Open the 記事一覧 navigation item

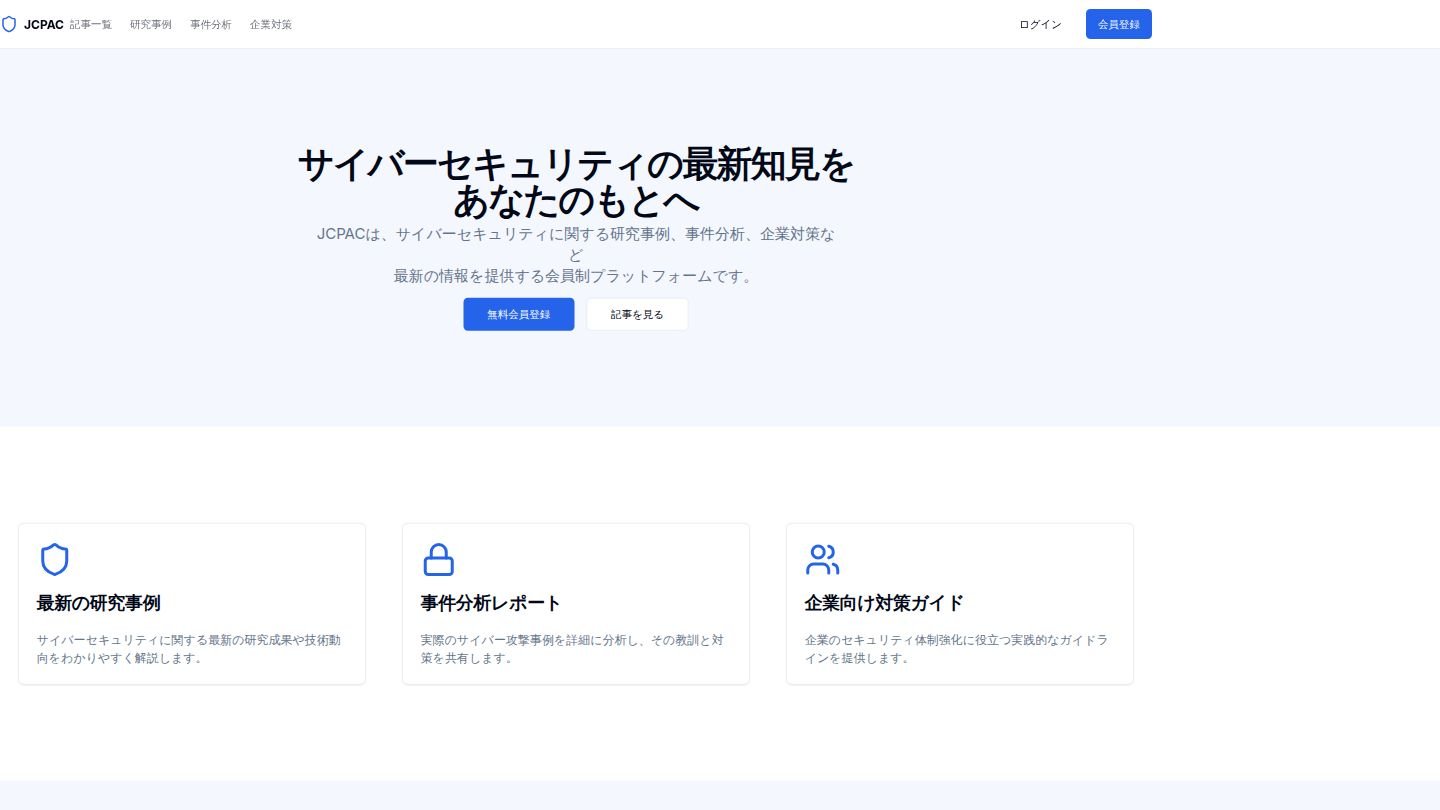91,24
